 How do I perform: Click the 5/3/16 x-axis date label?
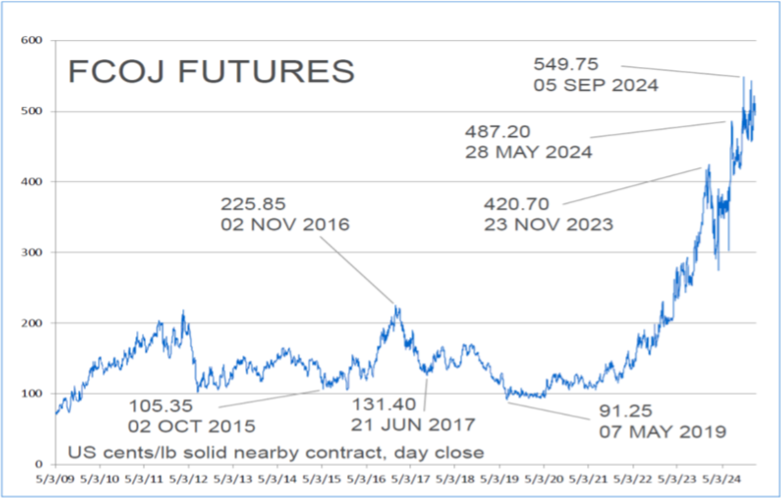pos(366,480)
